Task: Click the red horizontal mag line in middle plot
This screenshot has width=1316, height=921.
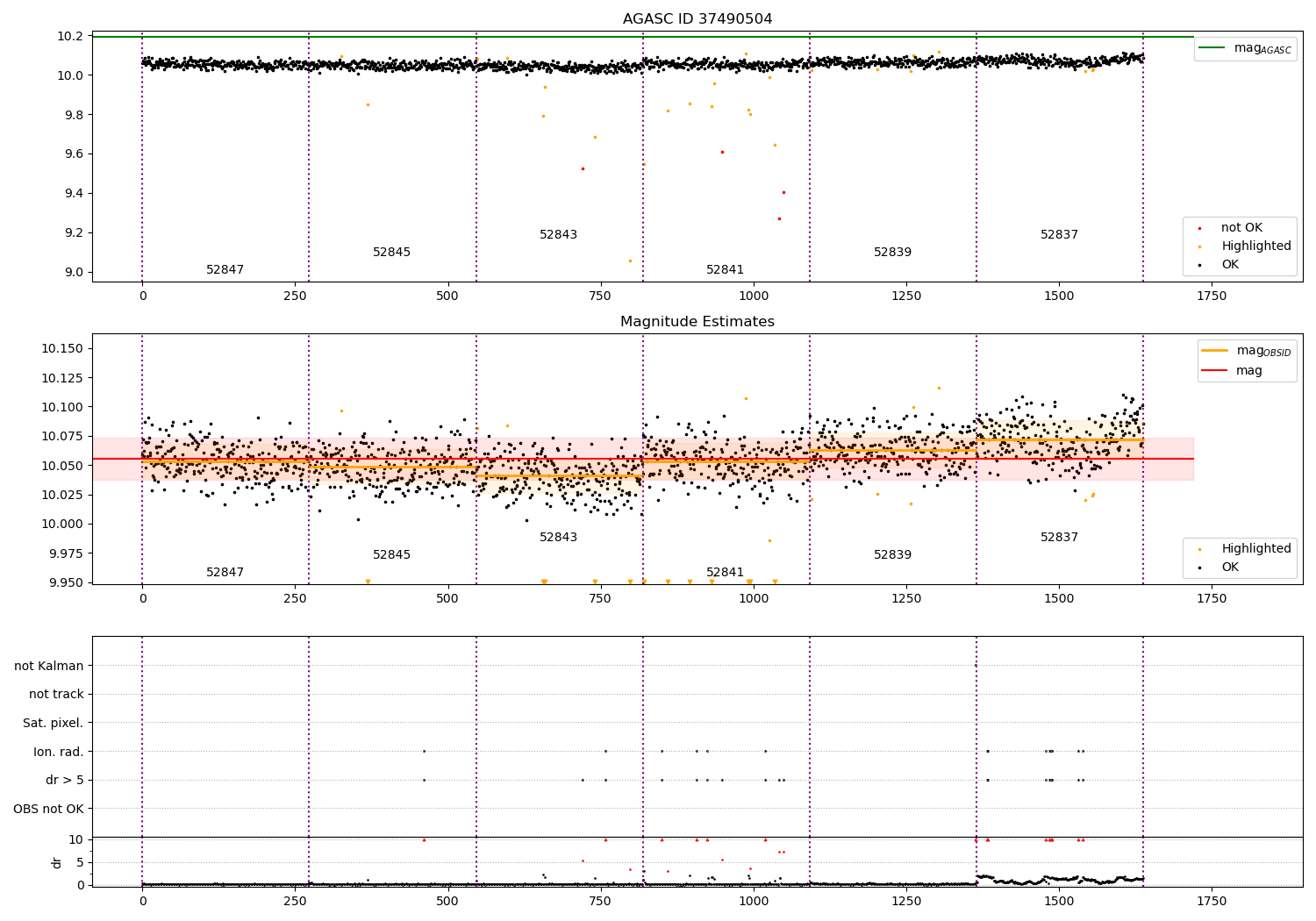Action: [643, 459]
